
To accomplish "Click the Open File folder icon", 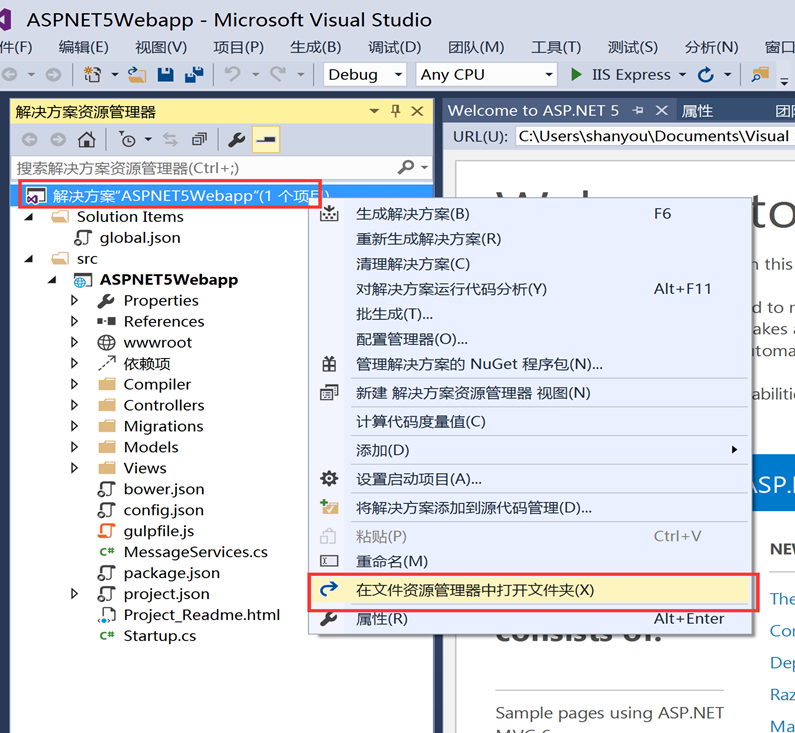I will click(137, 75).
